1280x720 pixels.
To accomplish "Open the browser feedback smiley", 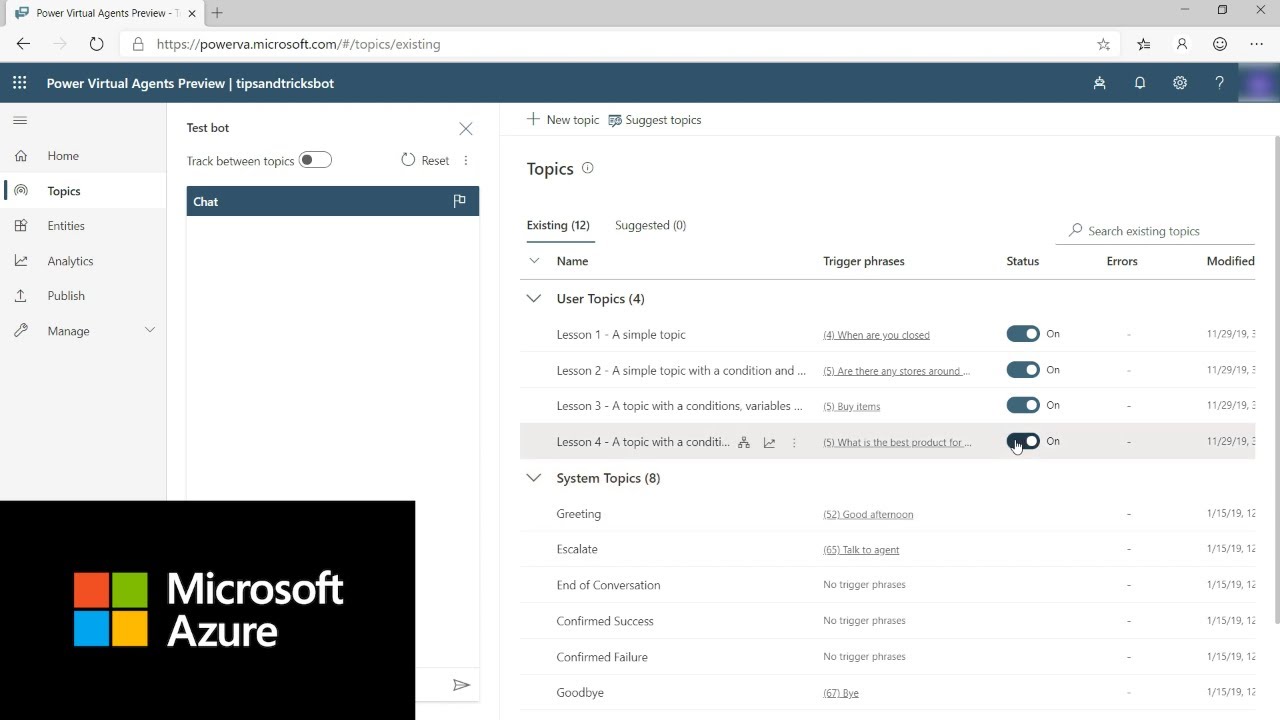I will 1219,44.
